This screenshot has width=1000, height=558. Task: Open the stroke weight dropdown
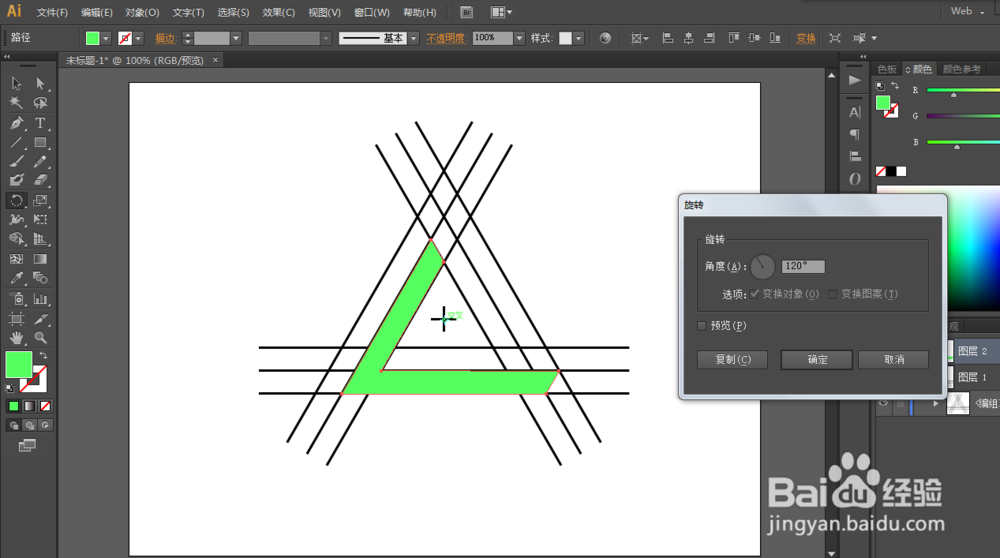click(x=236, y=38)
